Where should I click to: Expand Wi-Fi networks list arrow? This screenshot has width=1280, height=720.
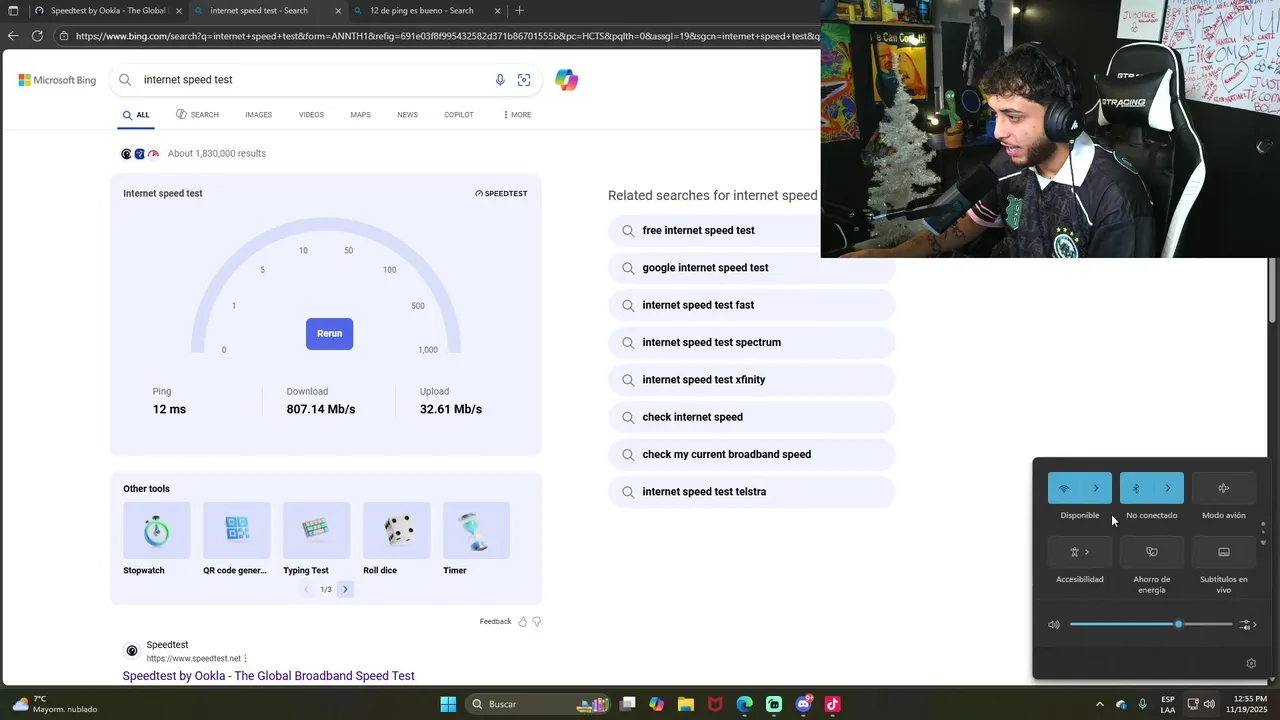pyautogui.click(x=1096, y=488)
